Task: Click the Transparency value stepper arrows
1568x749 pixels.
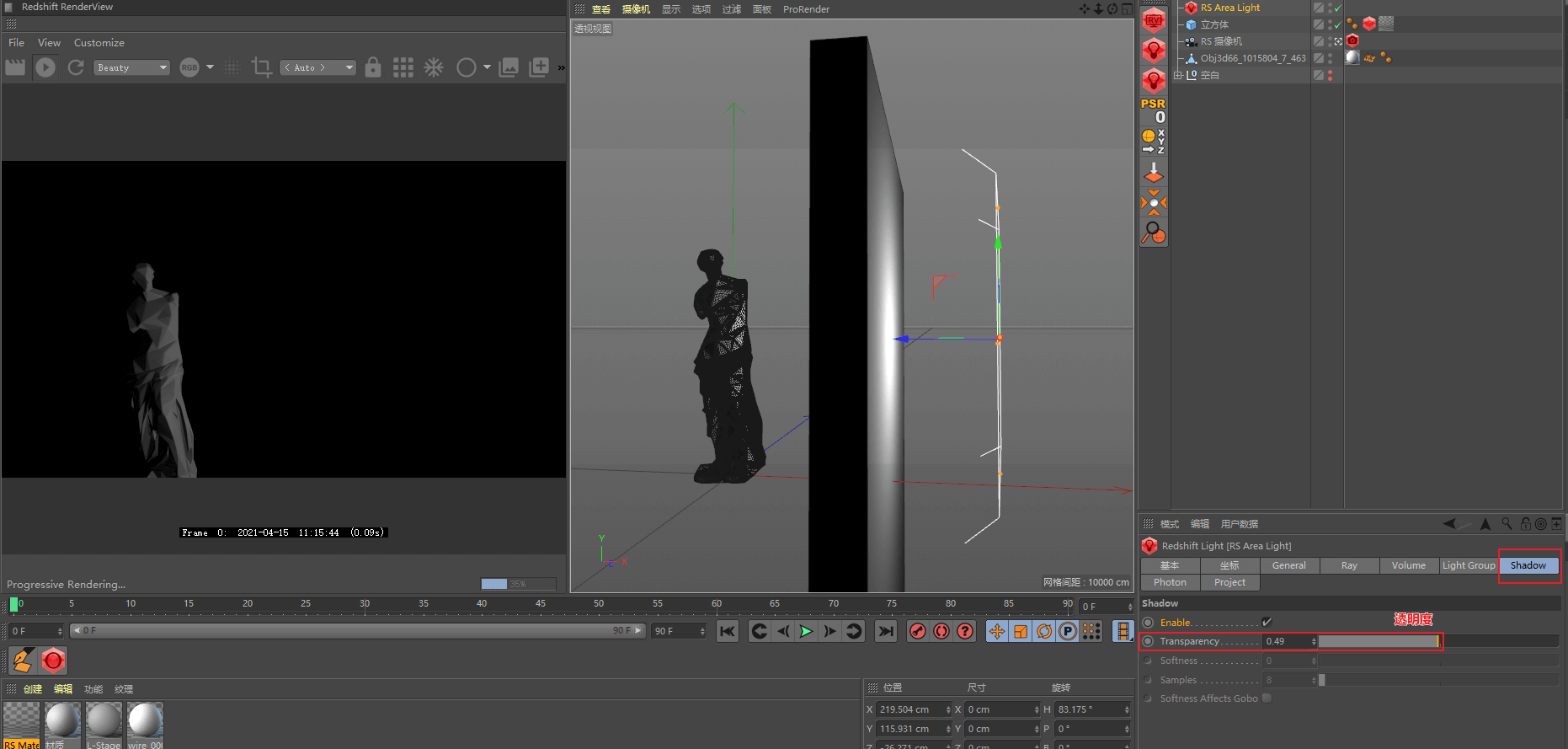Action: (1314, 641)
